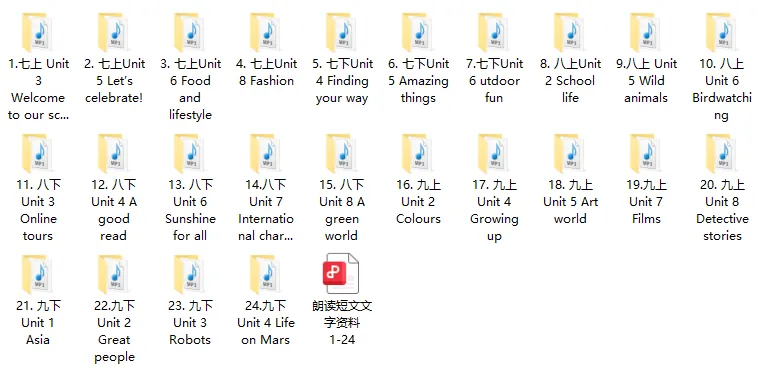This screenshot has width=759, height=371.
Task: Open the 16. 九上 Unit 2 Colours folder icon
Action: [x=418, y=154]
